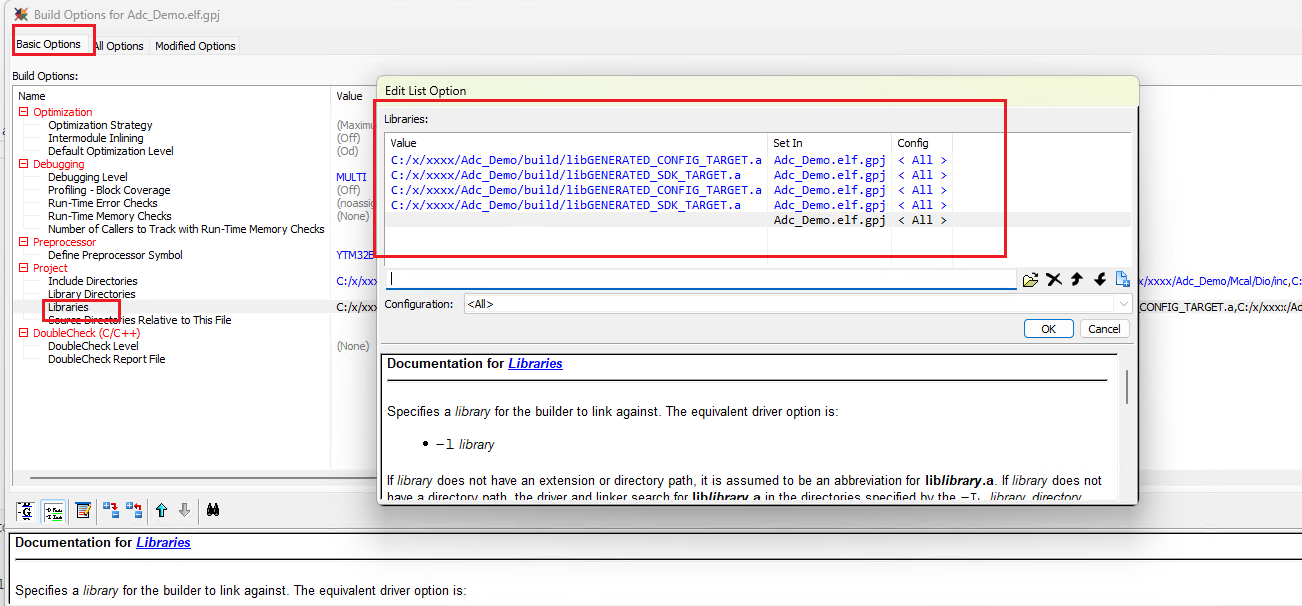This screenshot has width=1302, height=606.
Task: Open the Configuration <All> dropdown
Action: click(1124, 304)
